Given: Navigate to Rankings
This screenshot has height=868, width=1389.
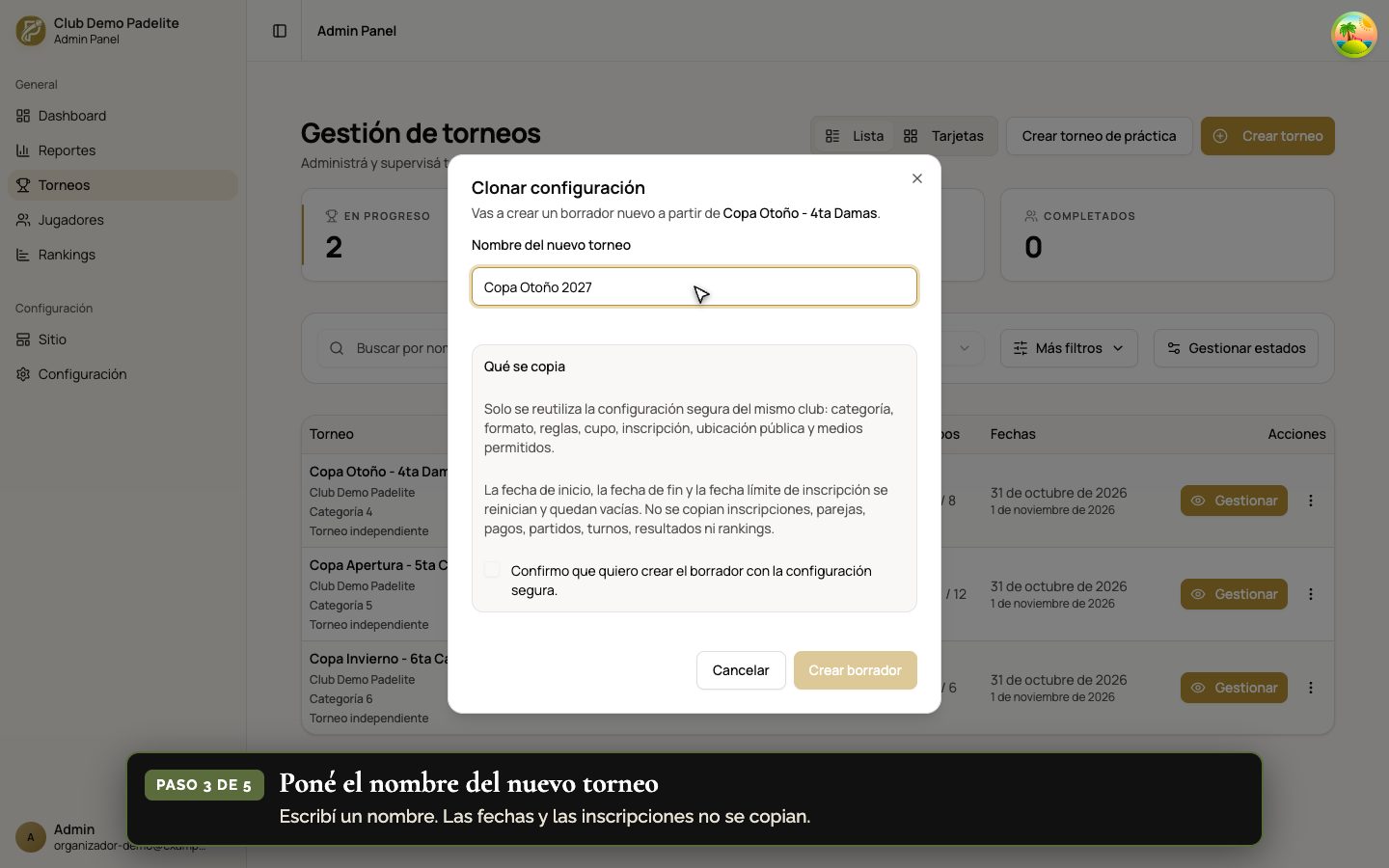Looking at the screenshot, I should coord(123,255).
